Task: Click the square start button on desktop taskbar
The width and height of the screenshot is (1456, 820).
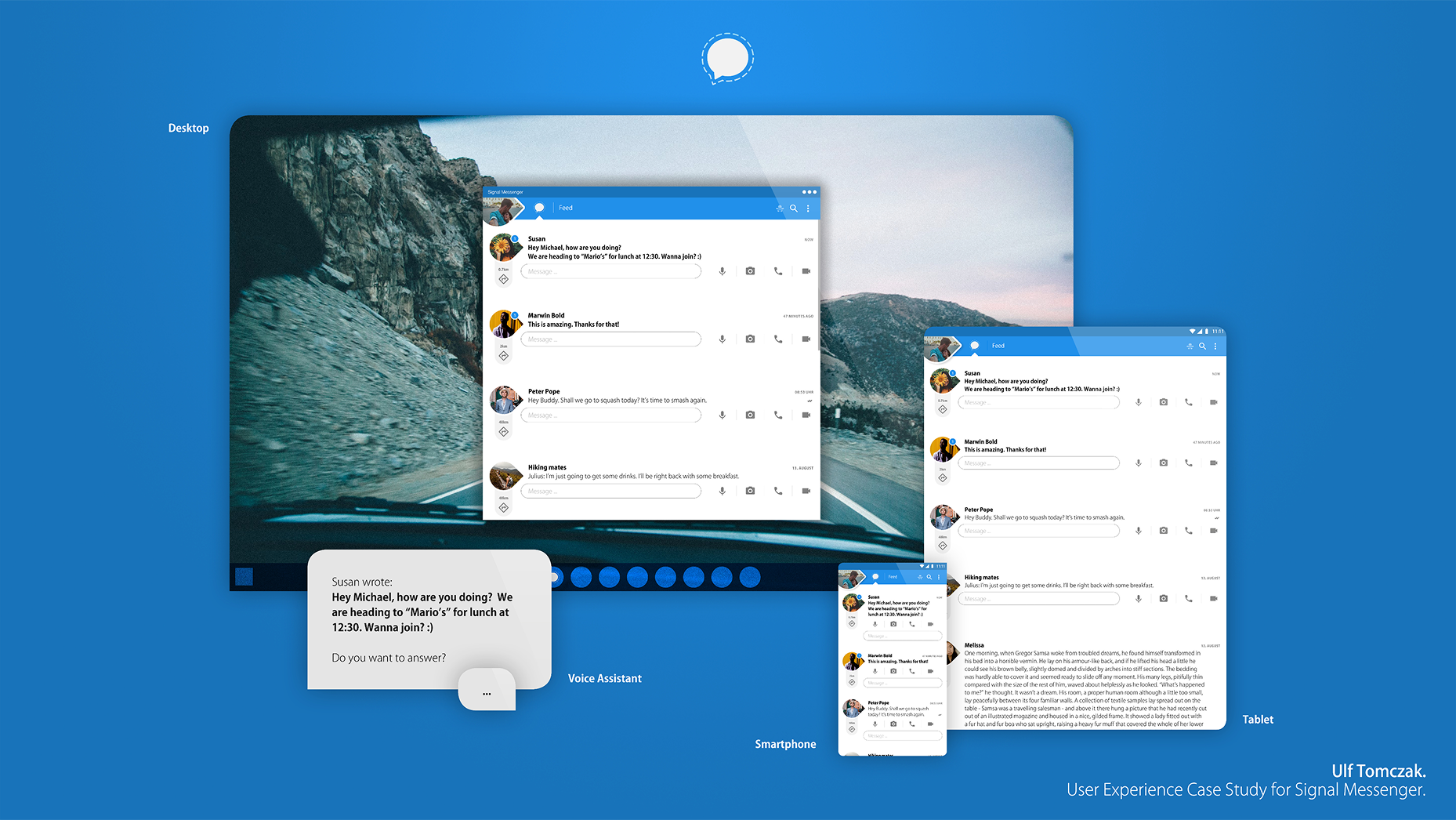Action: click(x=244, y=577)
